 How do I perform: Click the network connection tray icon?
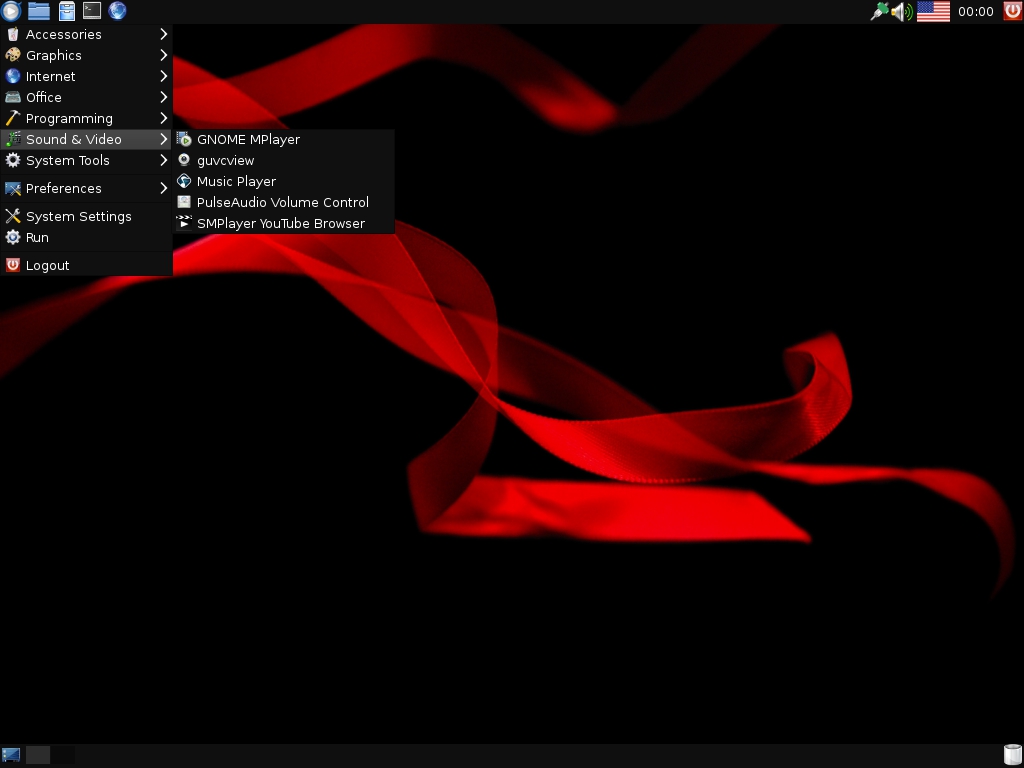tap(879, 11)
